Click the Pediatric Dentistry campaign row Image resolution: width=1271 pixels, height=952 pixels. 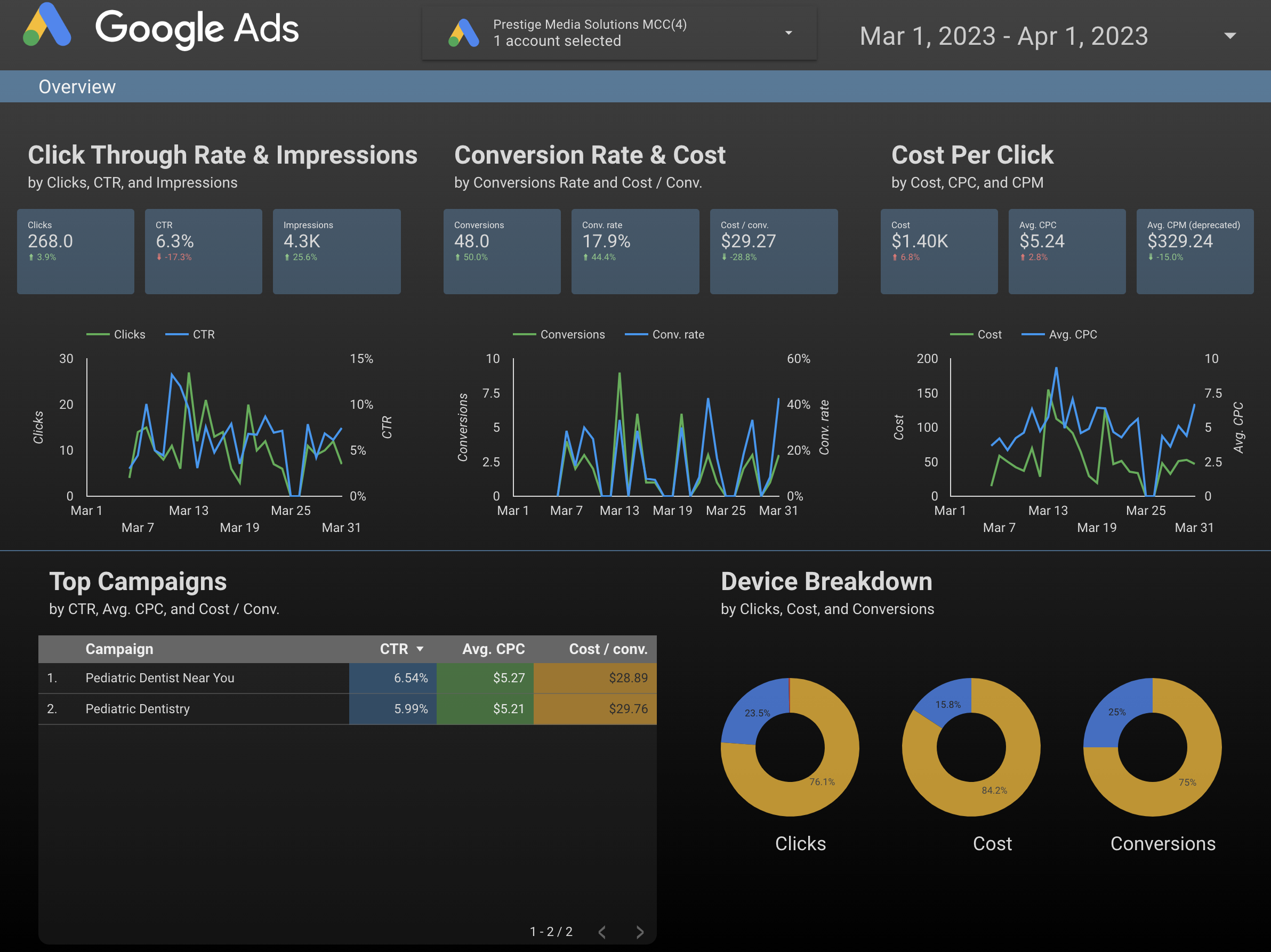pyautogui.click(x=138, y=709)
